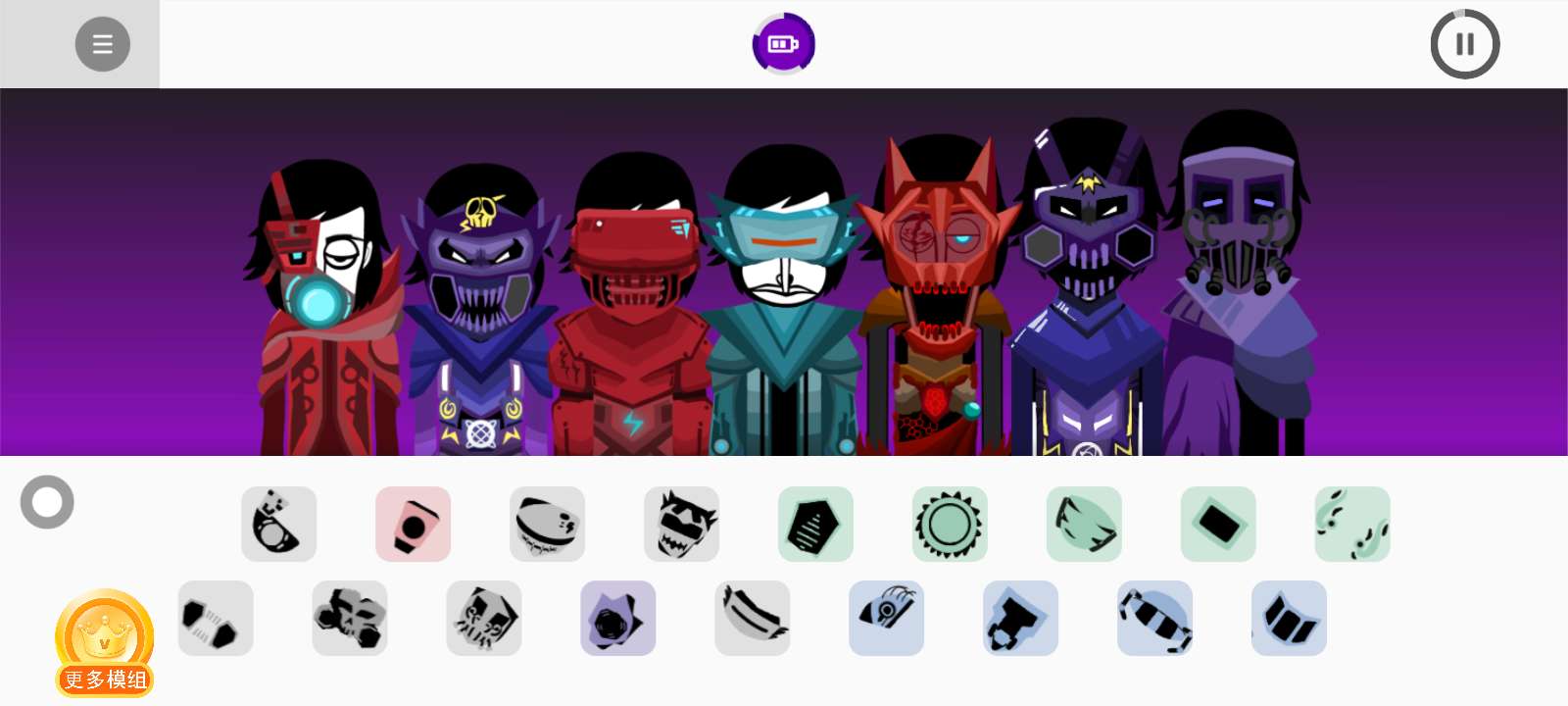Select the purple skull-cap demon character
Screen dimensions: 1568x706
tap(480, 309)
